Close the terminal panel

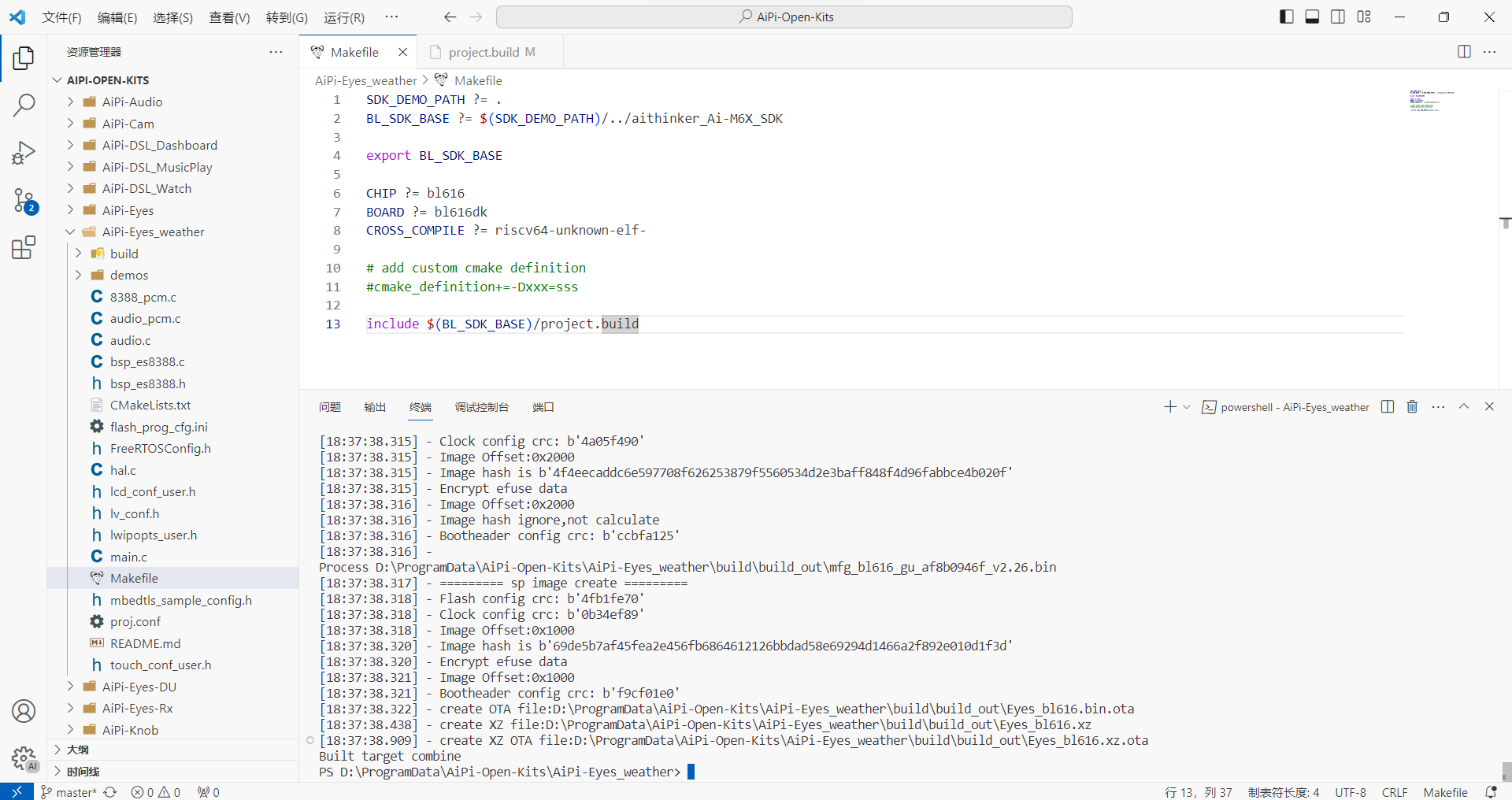coord(1489,407)
